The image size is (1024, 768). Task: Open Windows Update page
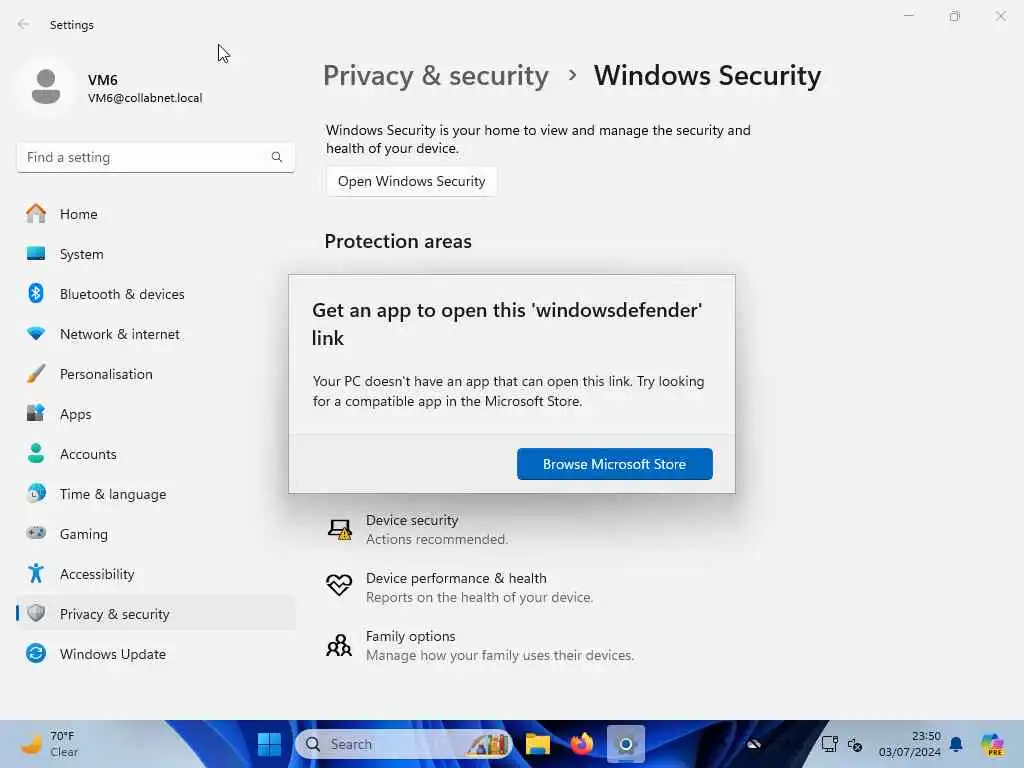[112, 654]
